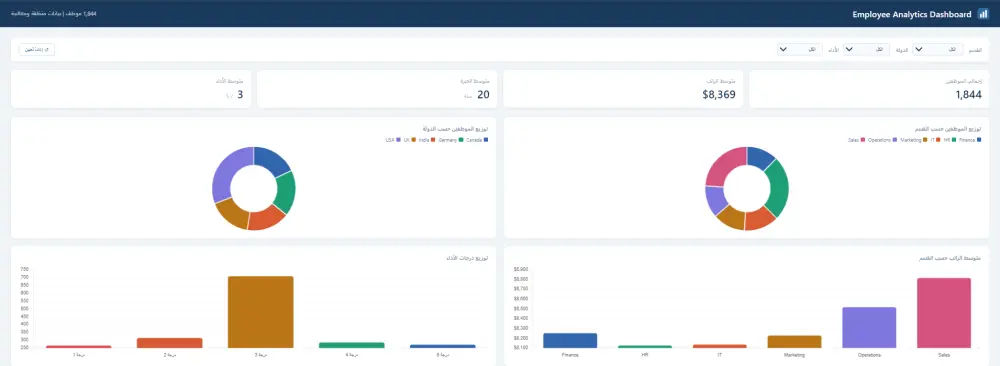Click the 'Employee Analytics Dashboard' title

911,14
